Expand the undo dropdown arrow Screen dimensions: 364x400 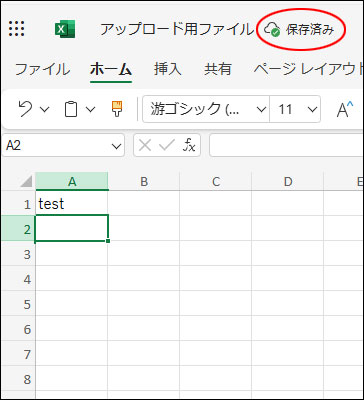[45, 109]
